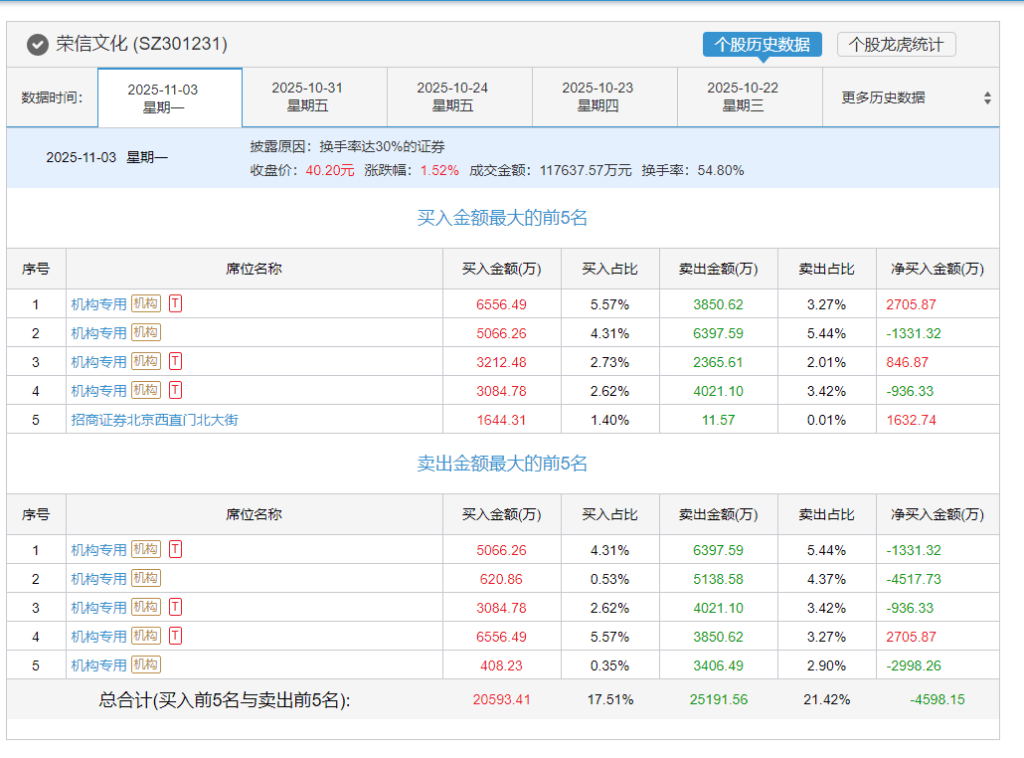Open the 机构专用 link in sell table row 2

[x=99, y=579]
